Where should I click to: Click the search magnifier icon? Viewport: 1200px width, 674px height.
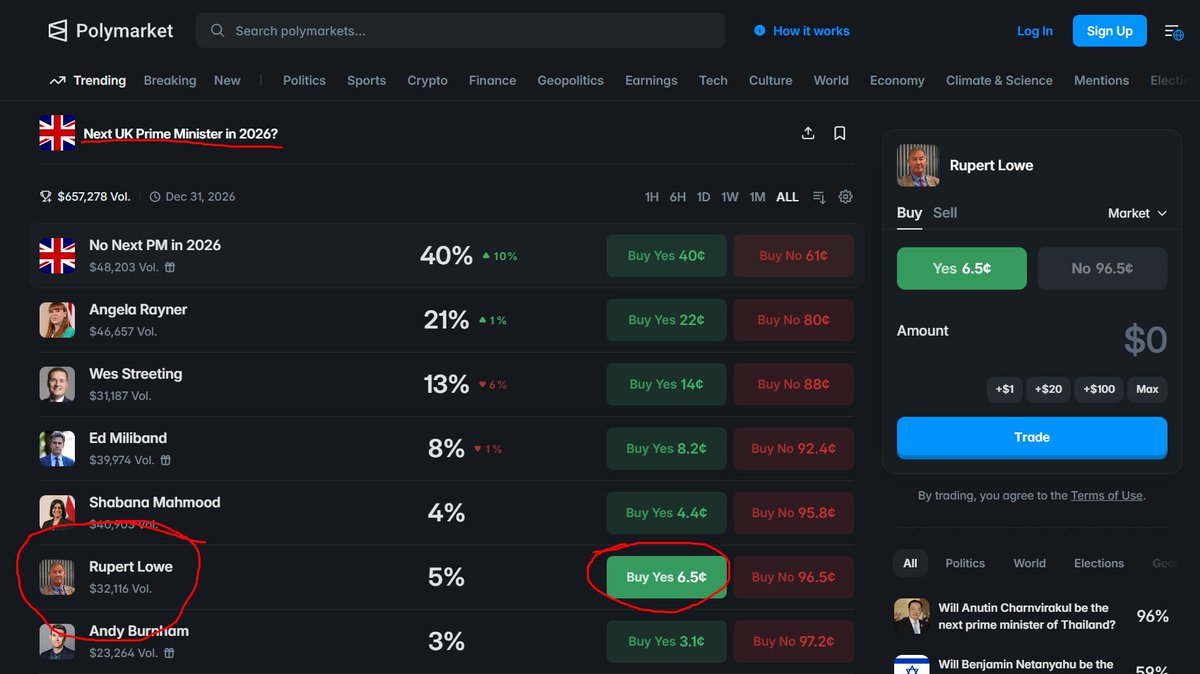point(217,31)
